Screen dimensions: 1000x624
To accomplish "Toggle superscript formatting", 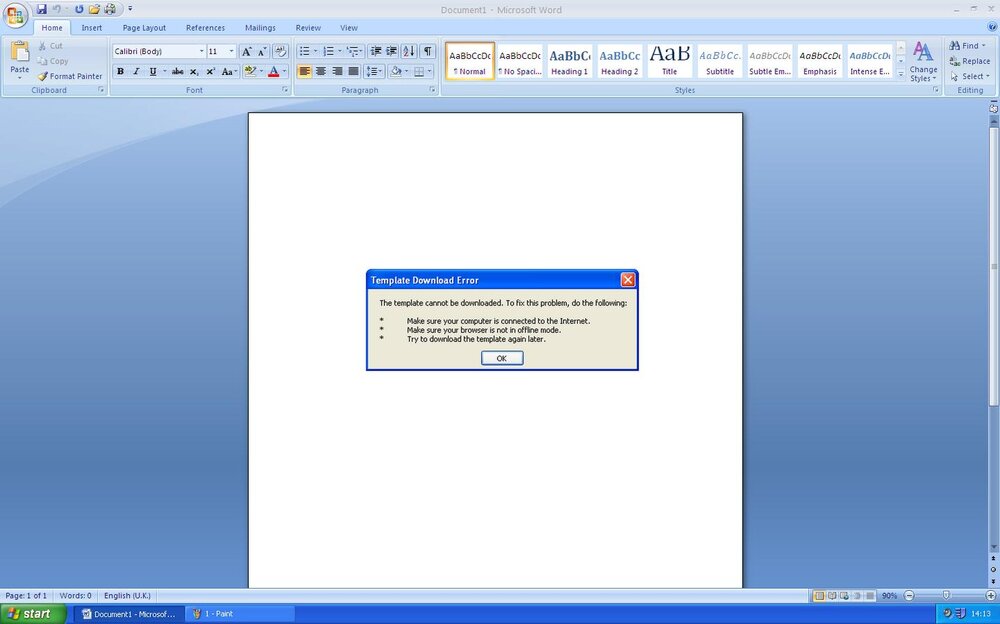I will pyautogui.click(x=210, y=71).
